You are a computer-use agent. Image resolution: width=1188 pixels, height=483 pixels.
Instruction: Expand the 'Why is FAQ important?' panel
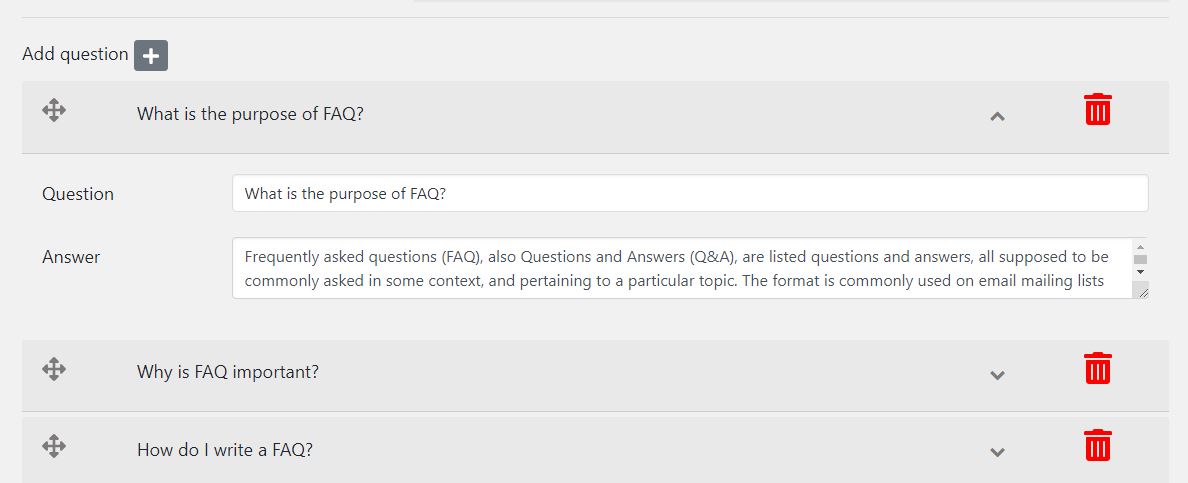click(x=996, y=375)
